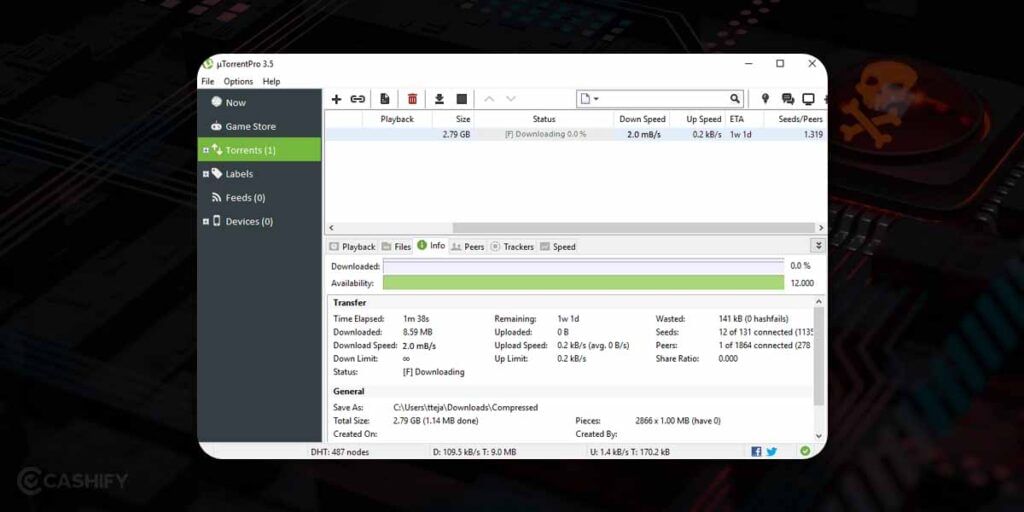Click the lightbulb icon in toolbar
The width and height of the screenshot is (1024, 512).
click(x=765, y=99)
